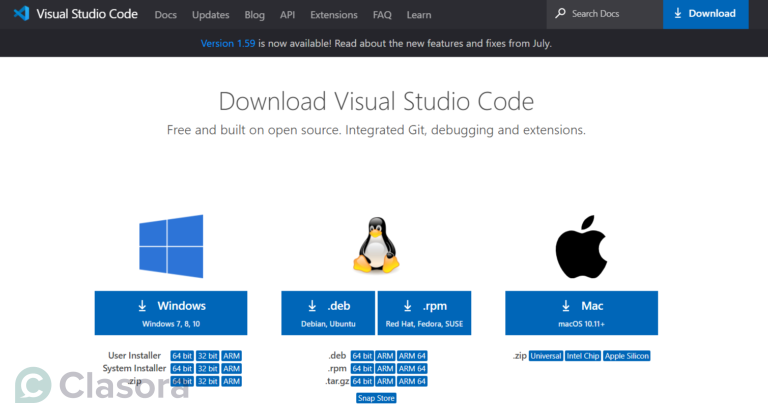Click the Linux Tux penguin icon
Viewport: 768px width, 412px height.
[376, 245]
